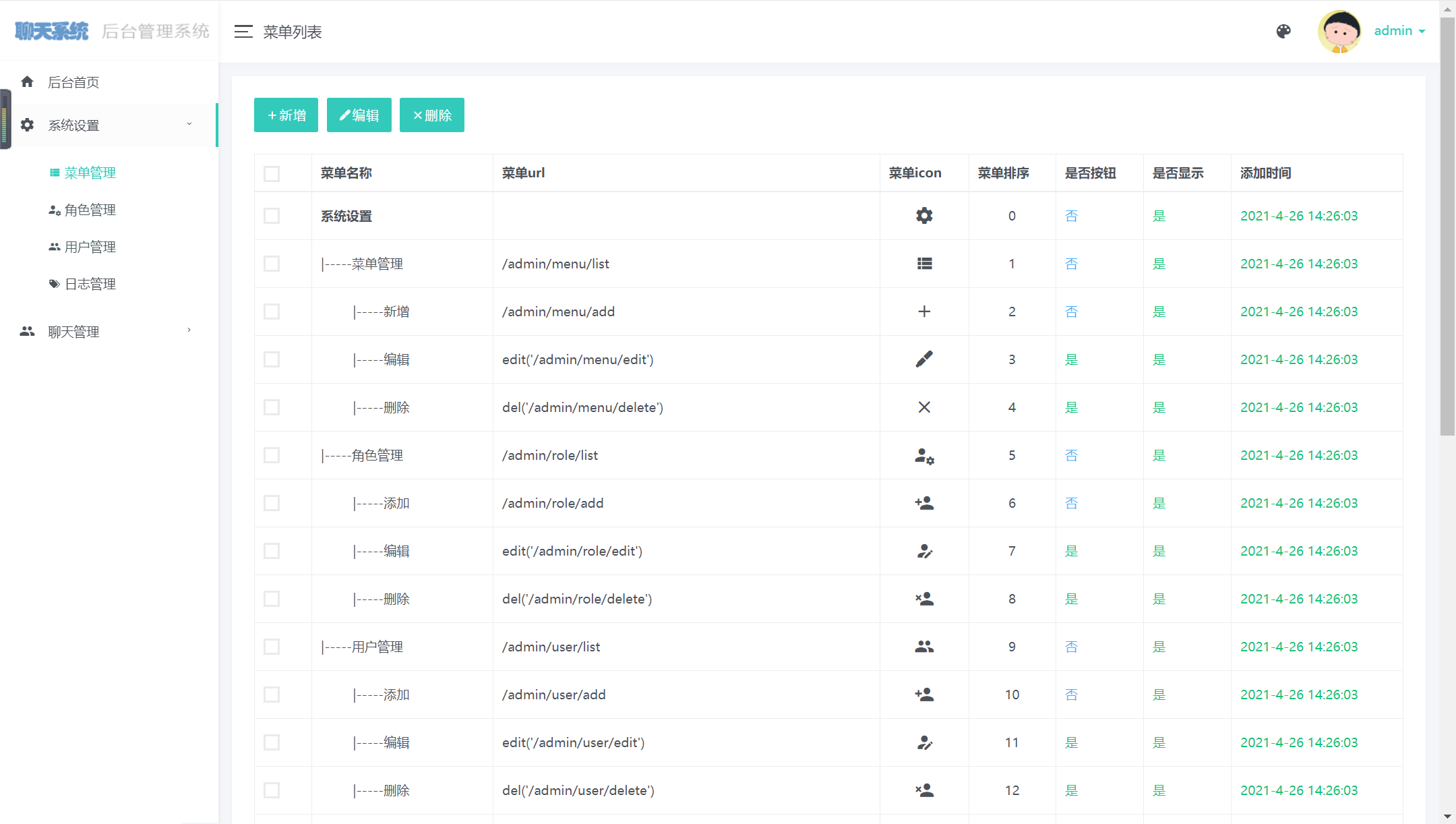Select the /admin/menu/list url cell
The image size is (1456, 824).
(686, 264)
